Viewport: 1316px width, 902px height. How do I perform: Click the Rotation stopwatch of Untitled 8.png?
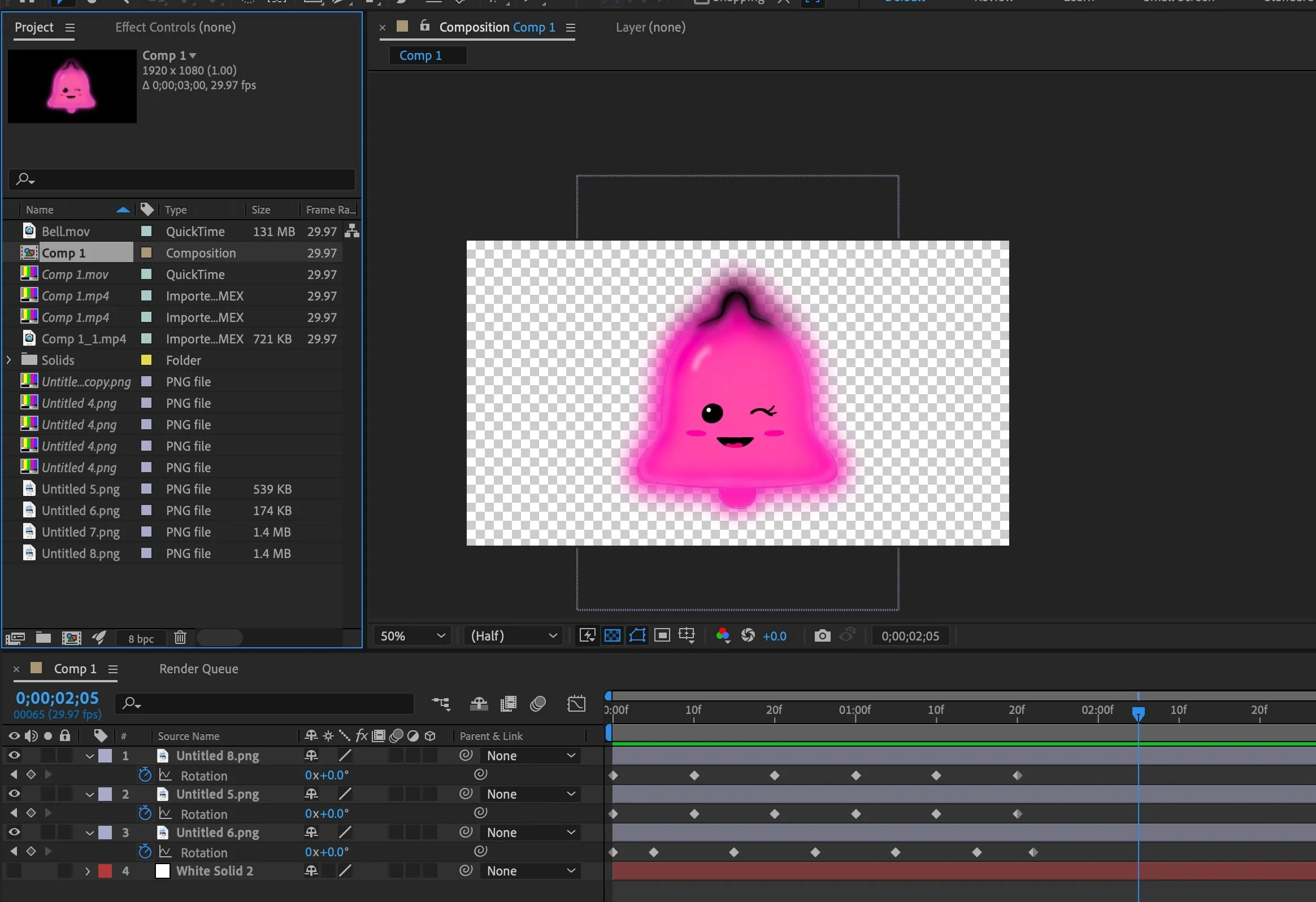145,775
